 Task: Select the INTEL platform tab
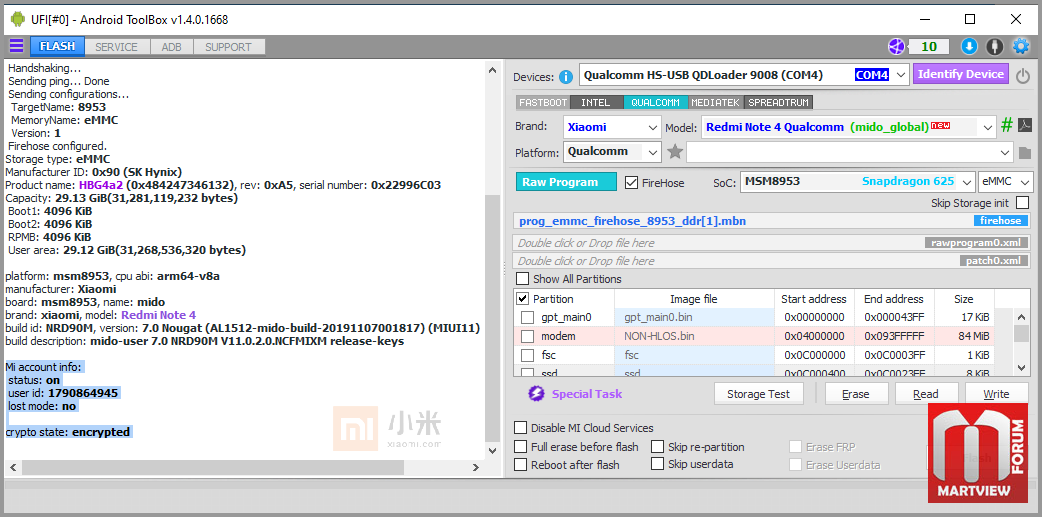[595, 103]
